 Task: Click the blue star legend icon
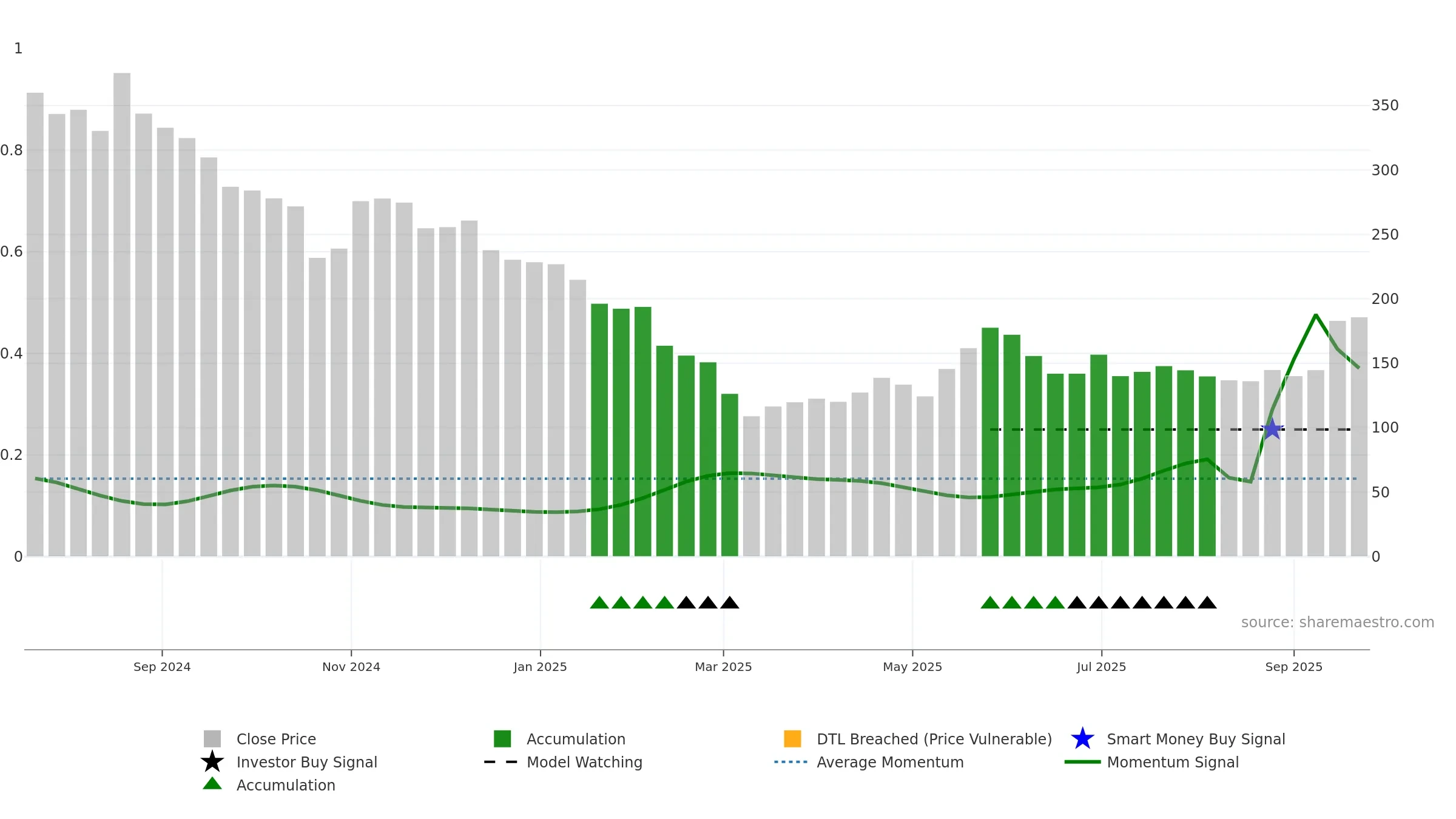(x=1083, y=739)
